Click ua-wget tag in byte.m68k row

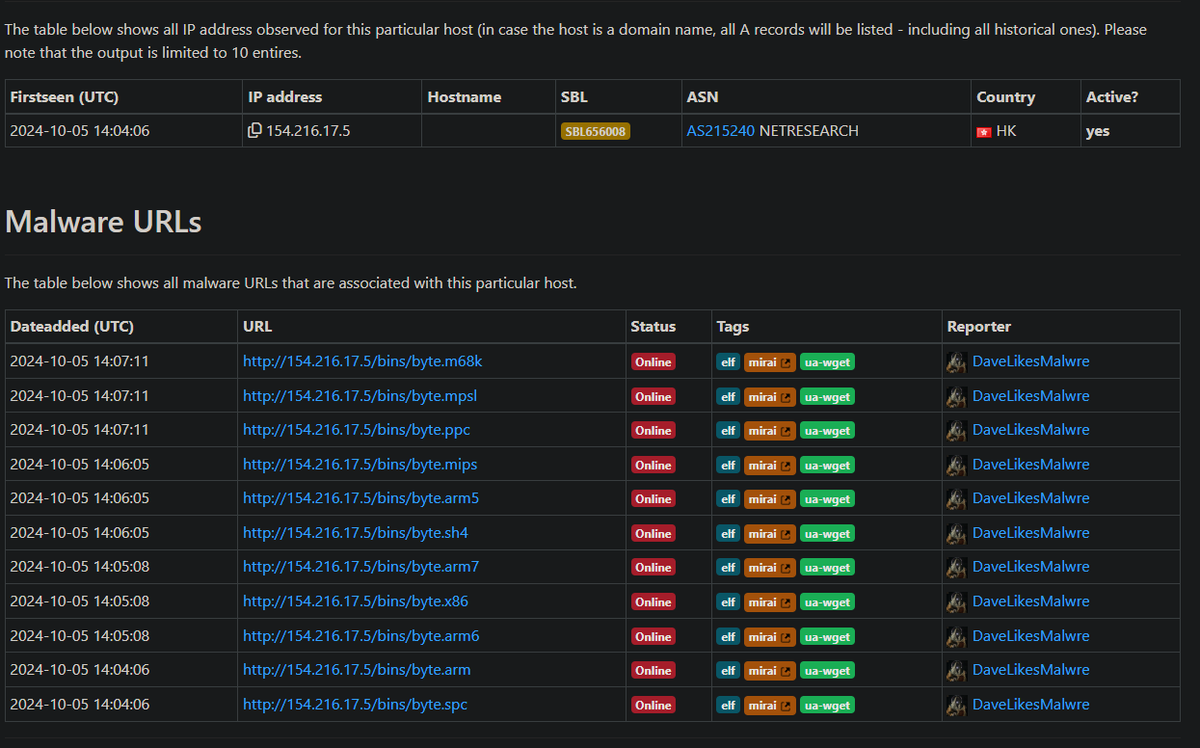click(x=827, y=362)
